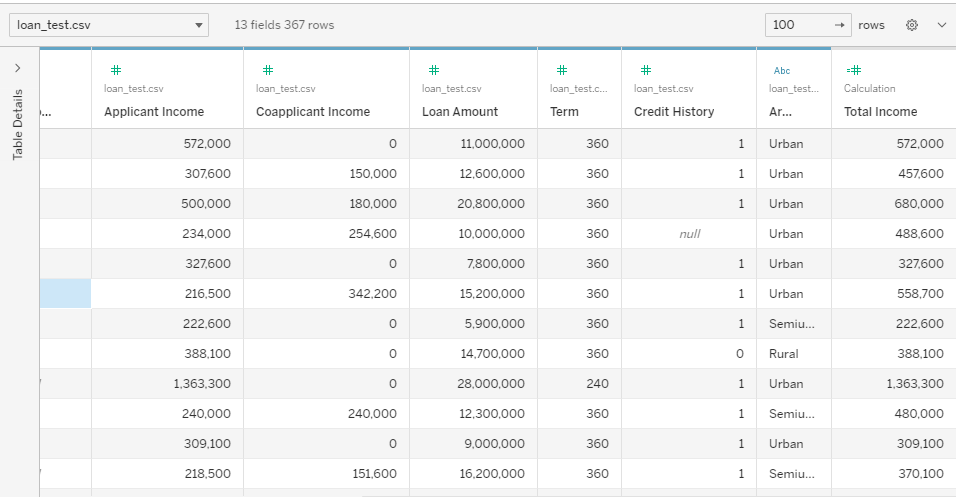Select the Total Income column header

click(x=880, y=112)
